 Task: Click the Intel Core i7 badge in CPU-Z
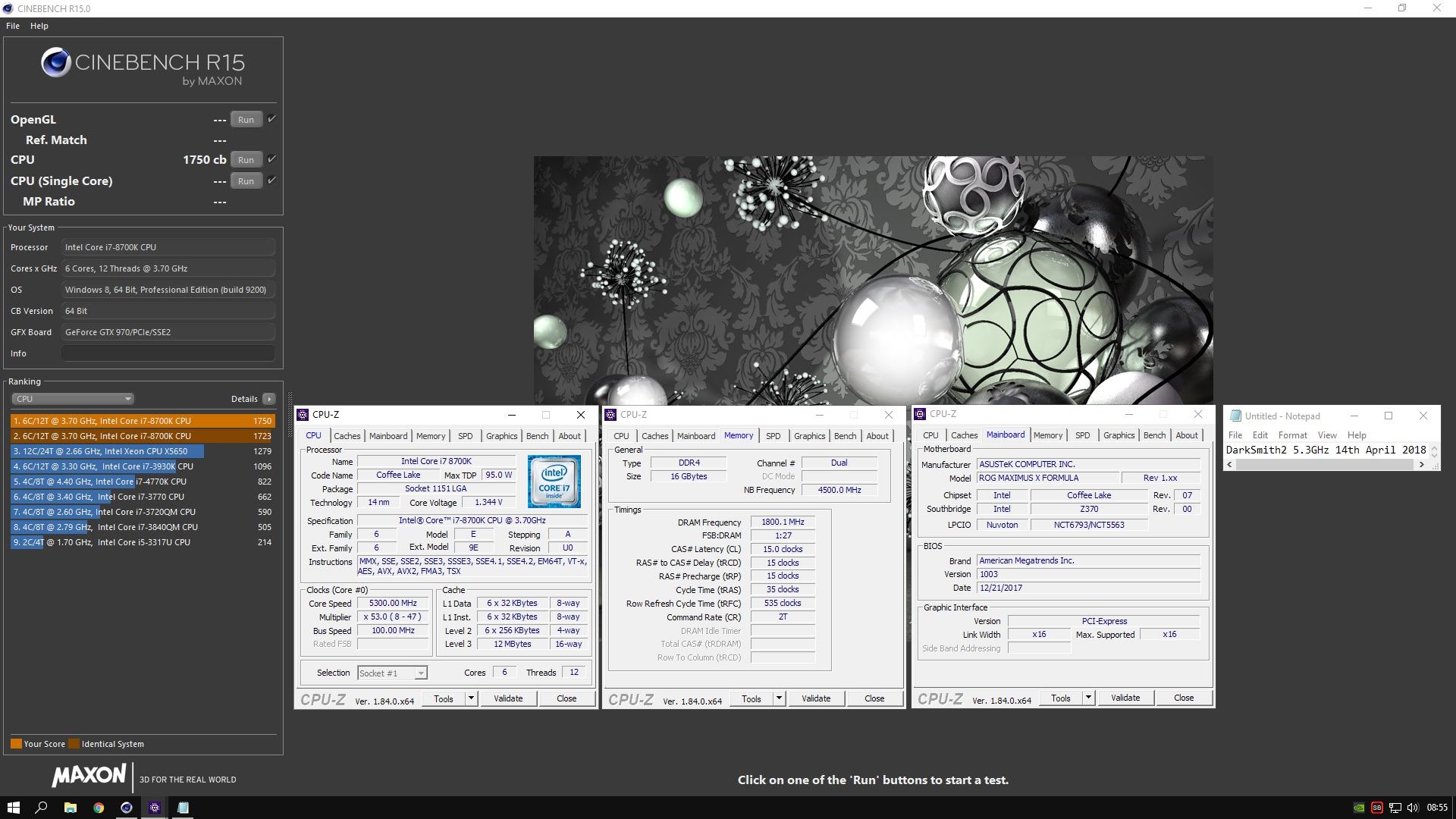(x=554, y=481)
